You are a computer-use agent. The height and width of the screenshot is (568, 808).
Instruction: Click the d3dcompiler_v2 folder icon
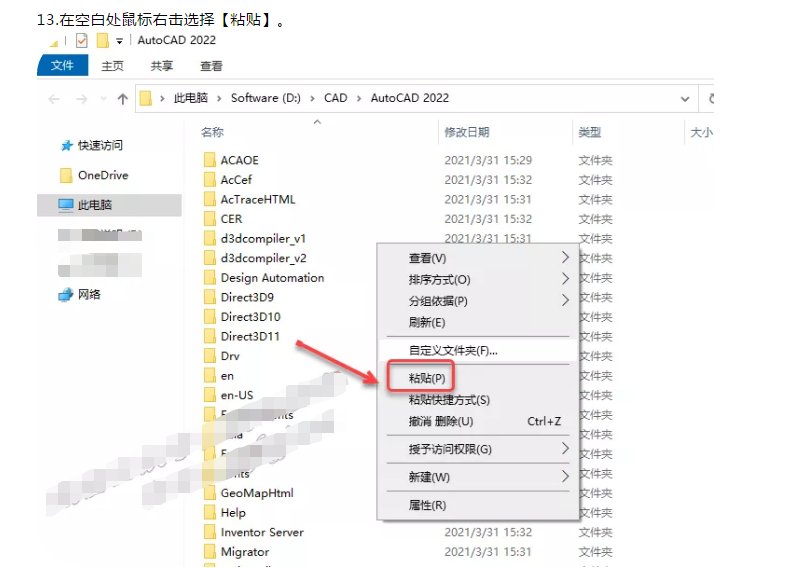(x=210, y=258)
